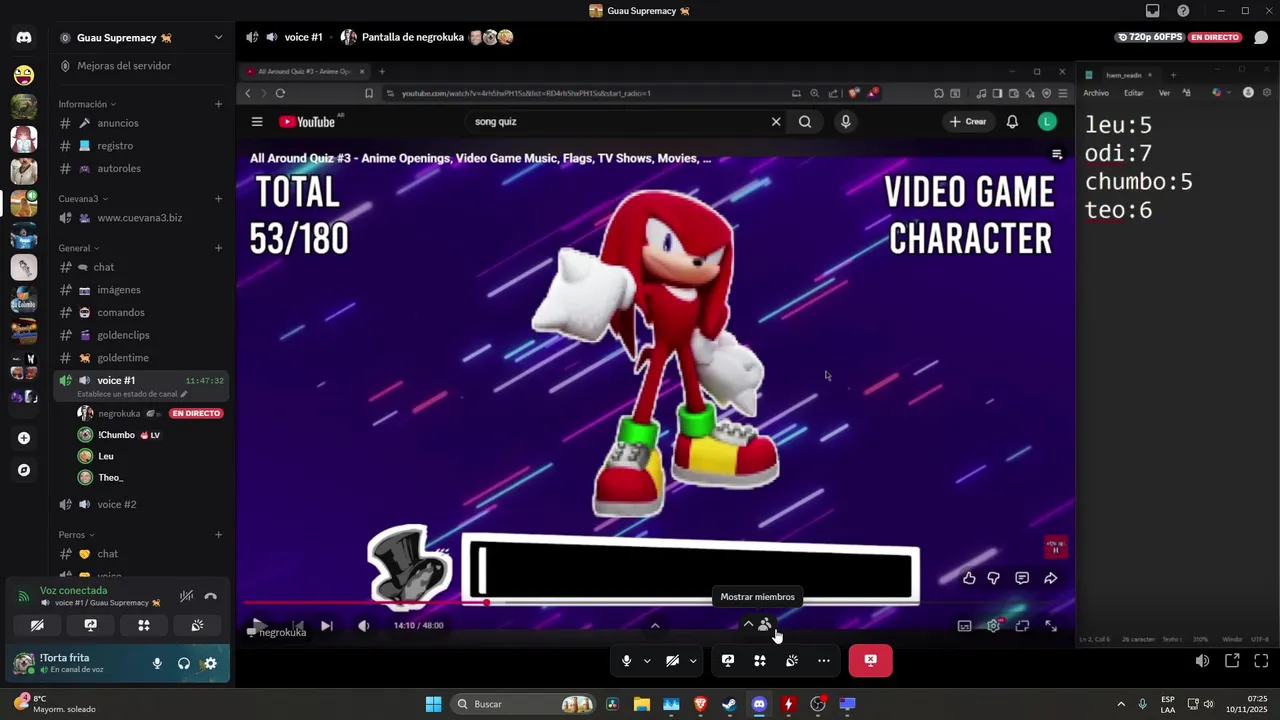1280x720 pixels.
Task: Deafen with the headphones icon
Action: [x=184, y=663]
